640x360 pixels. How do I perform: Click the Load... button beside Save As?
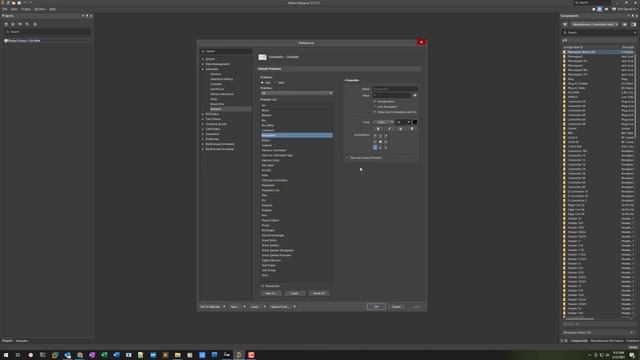point(295,293)
